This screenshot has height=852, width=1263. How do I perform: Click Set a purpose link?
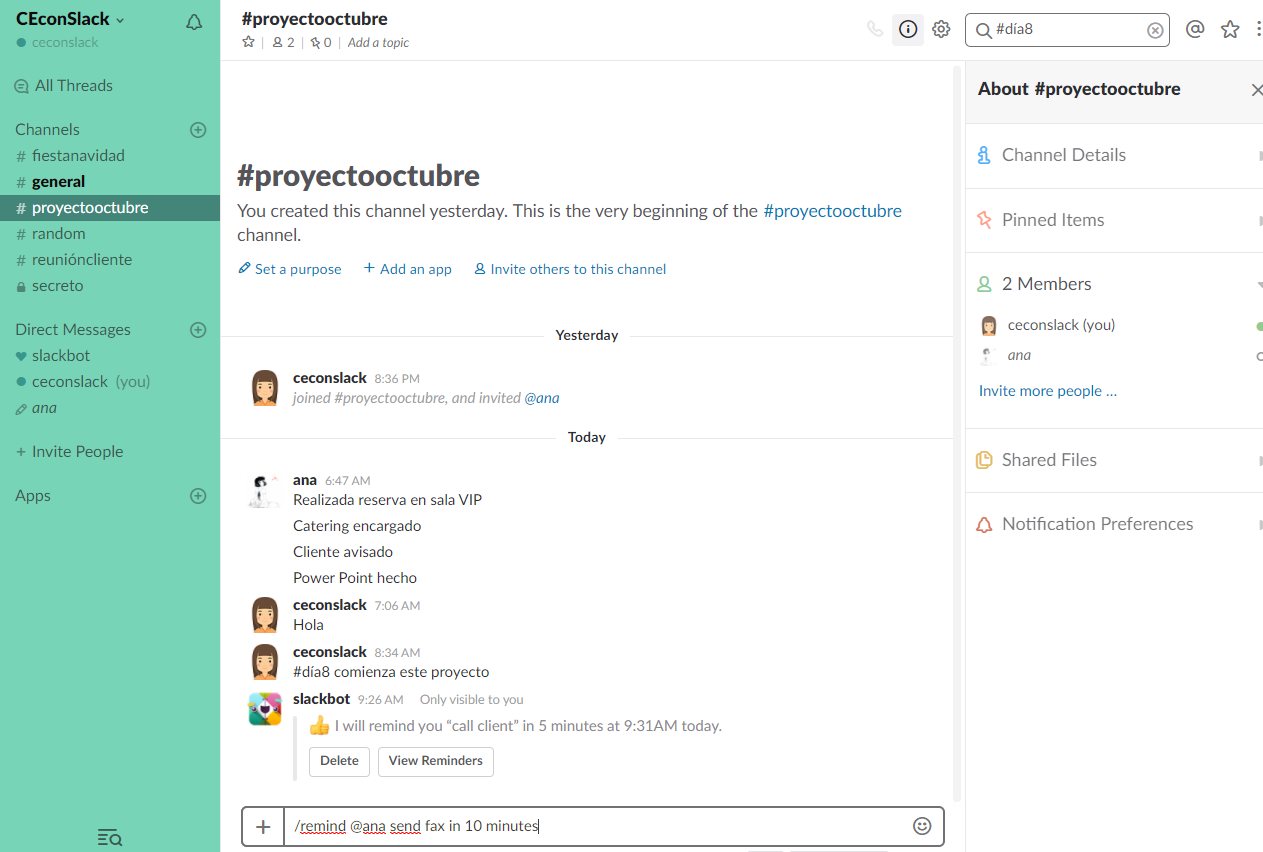coord(290,269)
